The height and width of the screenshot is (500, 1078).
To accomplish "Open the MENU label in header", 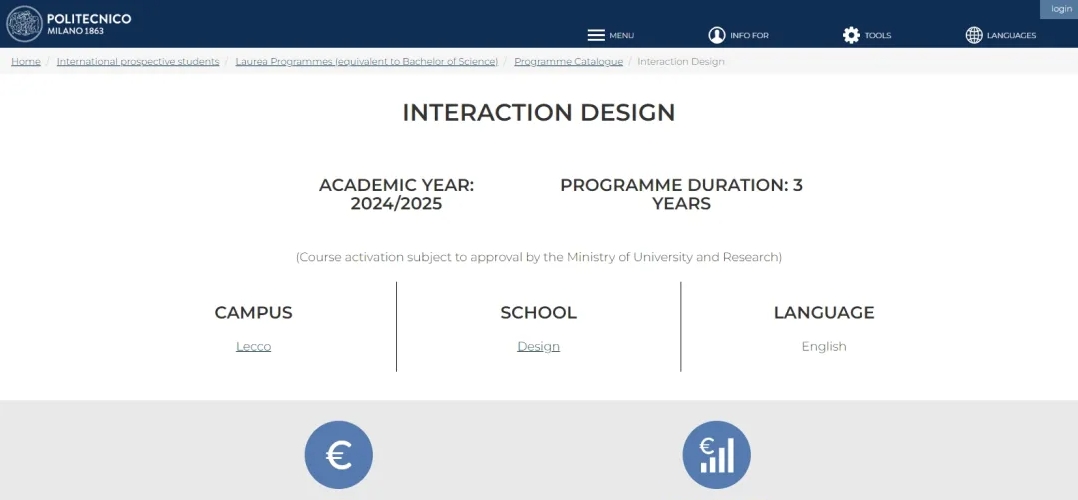I will tap(622, 36).
